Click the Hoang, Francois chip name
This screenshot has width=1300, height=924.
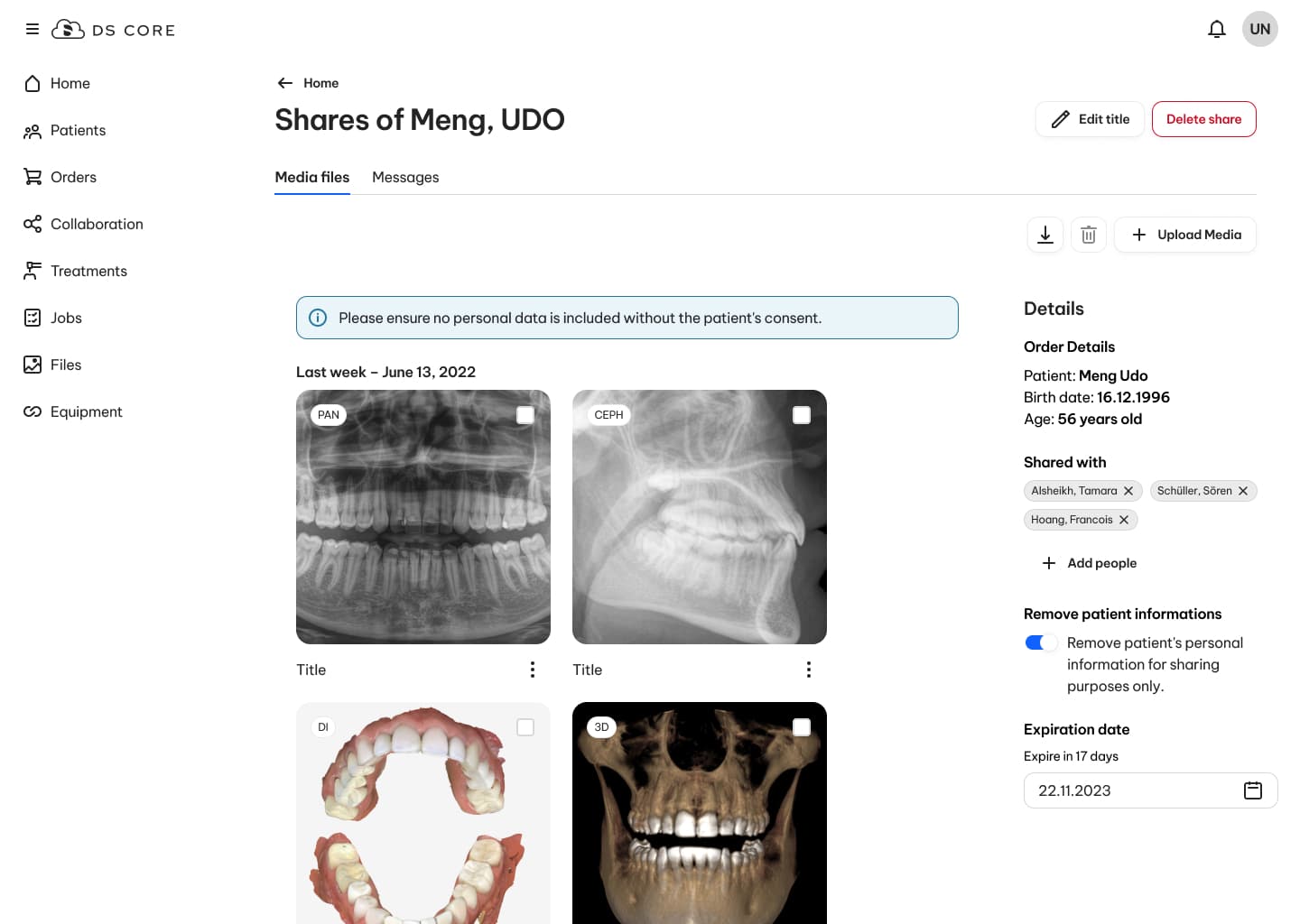tap(1072, 520)
